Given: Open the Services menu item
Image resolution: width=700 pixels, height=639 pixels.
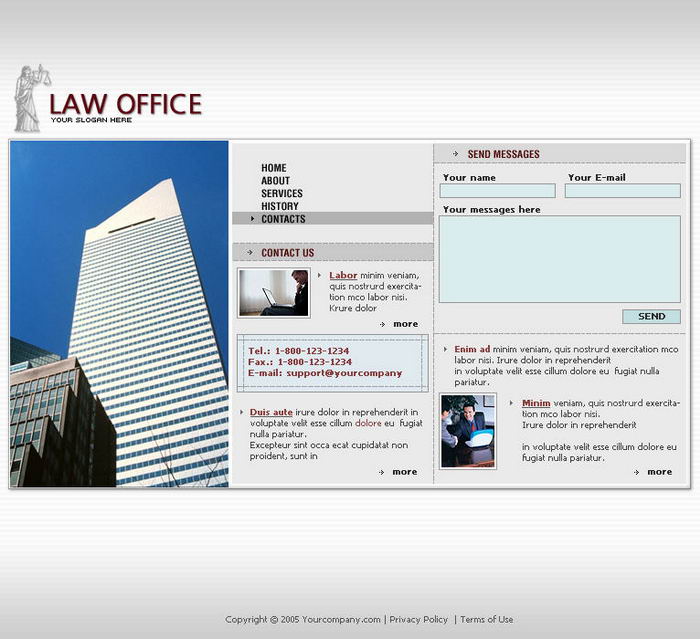Looking at the screenshot, I should click(282, 194).
